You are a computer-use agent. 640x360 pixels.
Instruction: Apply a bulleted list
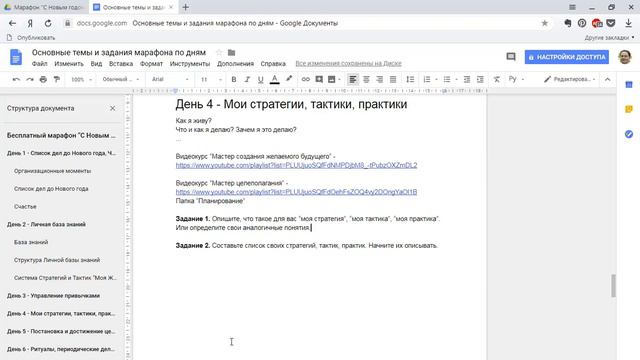tap(447, 79)
